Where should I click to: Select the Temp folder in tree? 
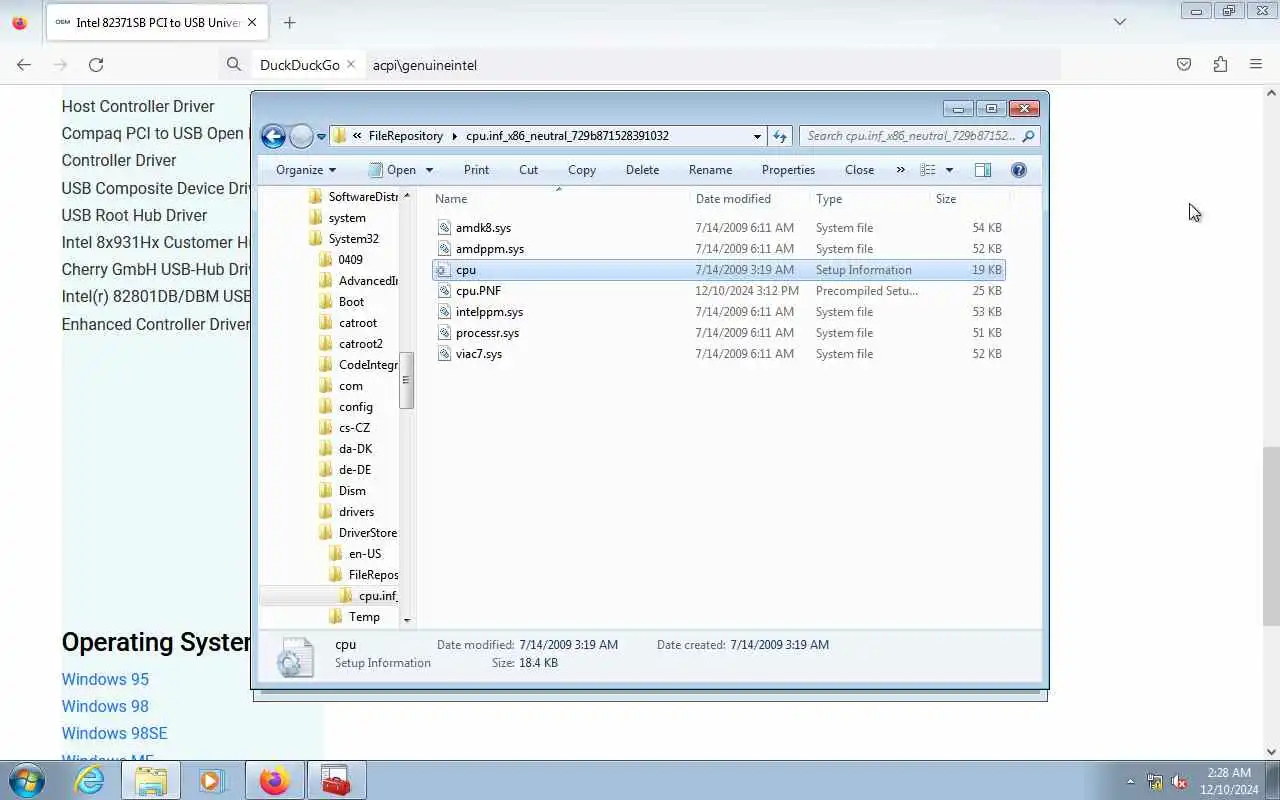coord(364,617)
